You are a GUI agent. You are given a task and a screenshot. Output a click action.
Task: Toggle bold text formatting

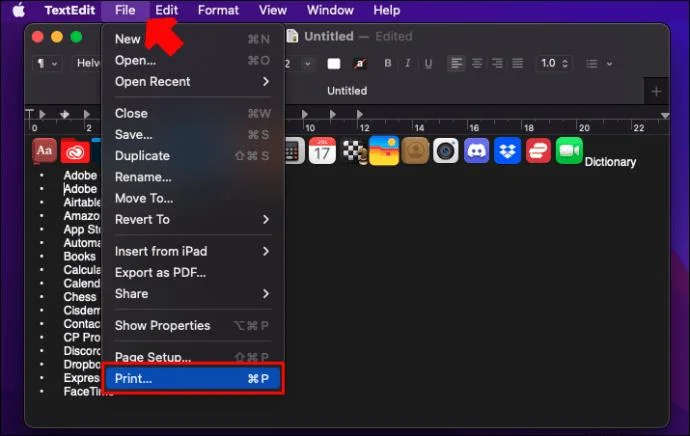pyautogui.click(x=388, y=63)
